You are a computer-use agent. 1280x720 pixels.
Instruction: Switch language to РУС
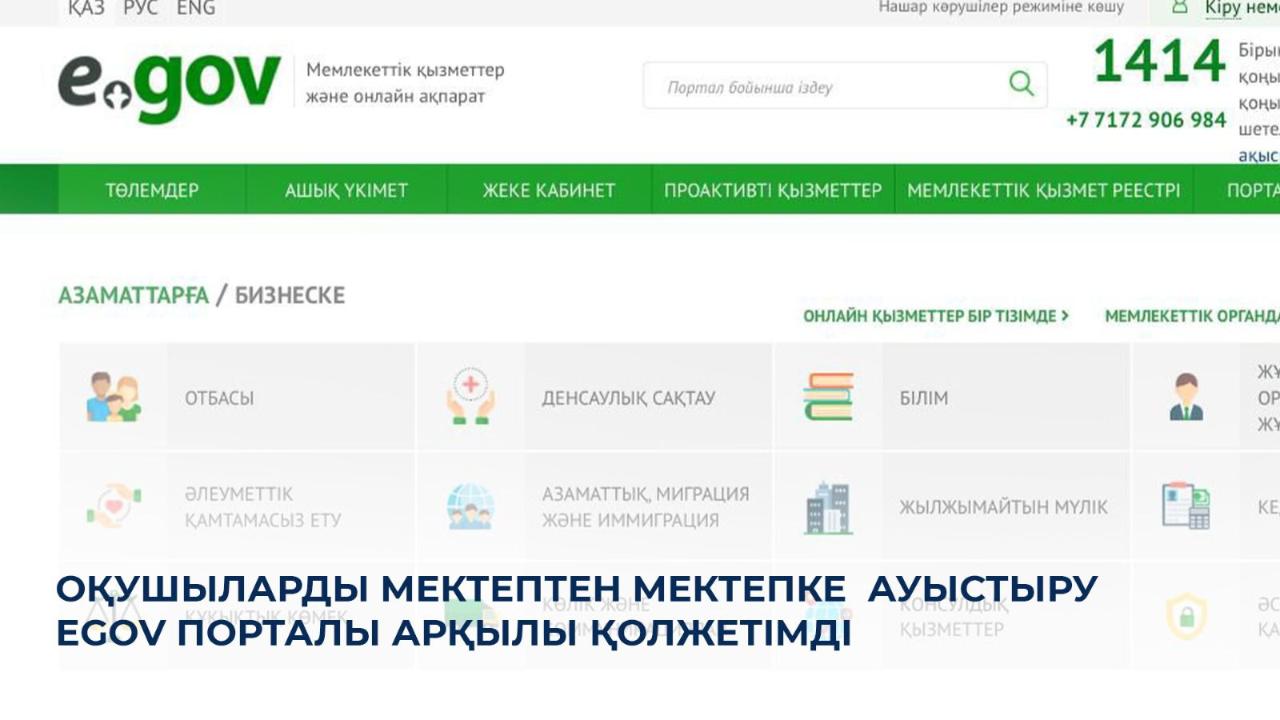tap(140, 8)
